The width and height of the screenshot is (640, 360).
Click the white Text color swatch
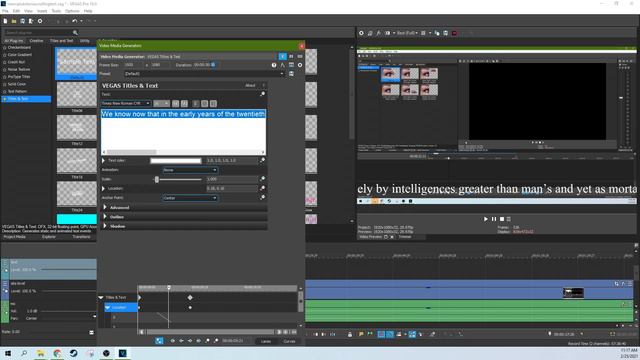pyautogui.click(x=176, y=161)
